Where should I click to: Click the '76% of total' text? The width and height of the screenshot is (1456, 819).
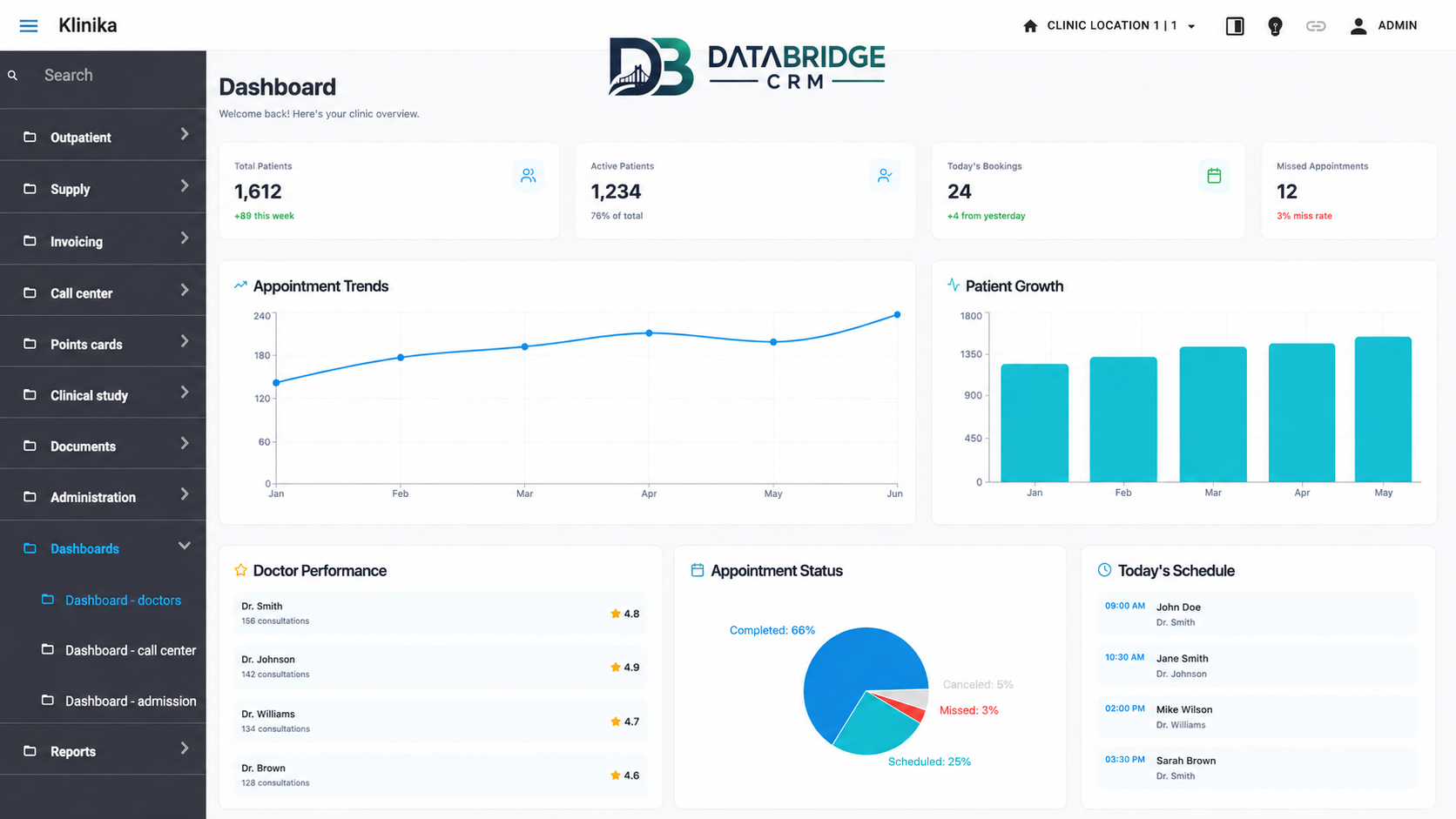617,216
